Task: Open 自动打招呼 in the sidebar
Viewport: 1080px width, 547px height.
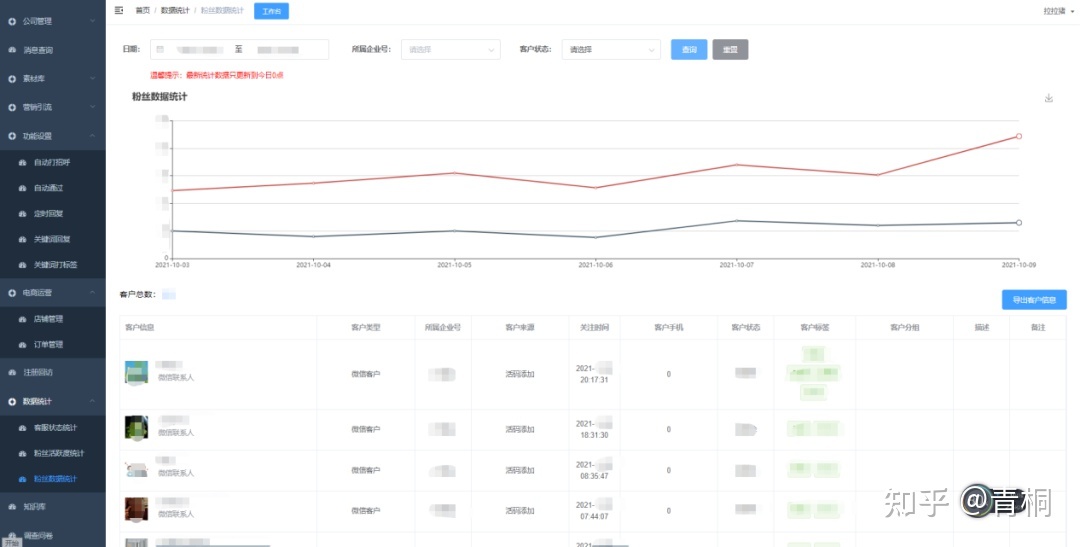Action: pos(52,162)
